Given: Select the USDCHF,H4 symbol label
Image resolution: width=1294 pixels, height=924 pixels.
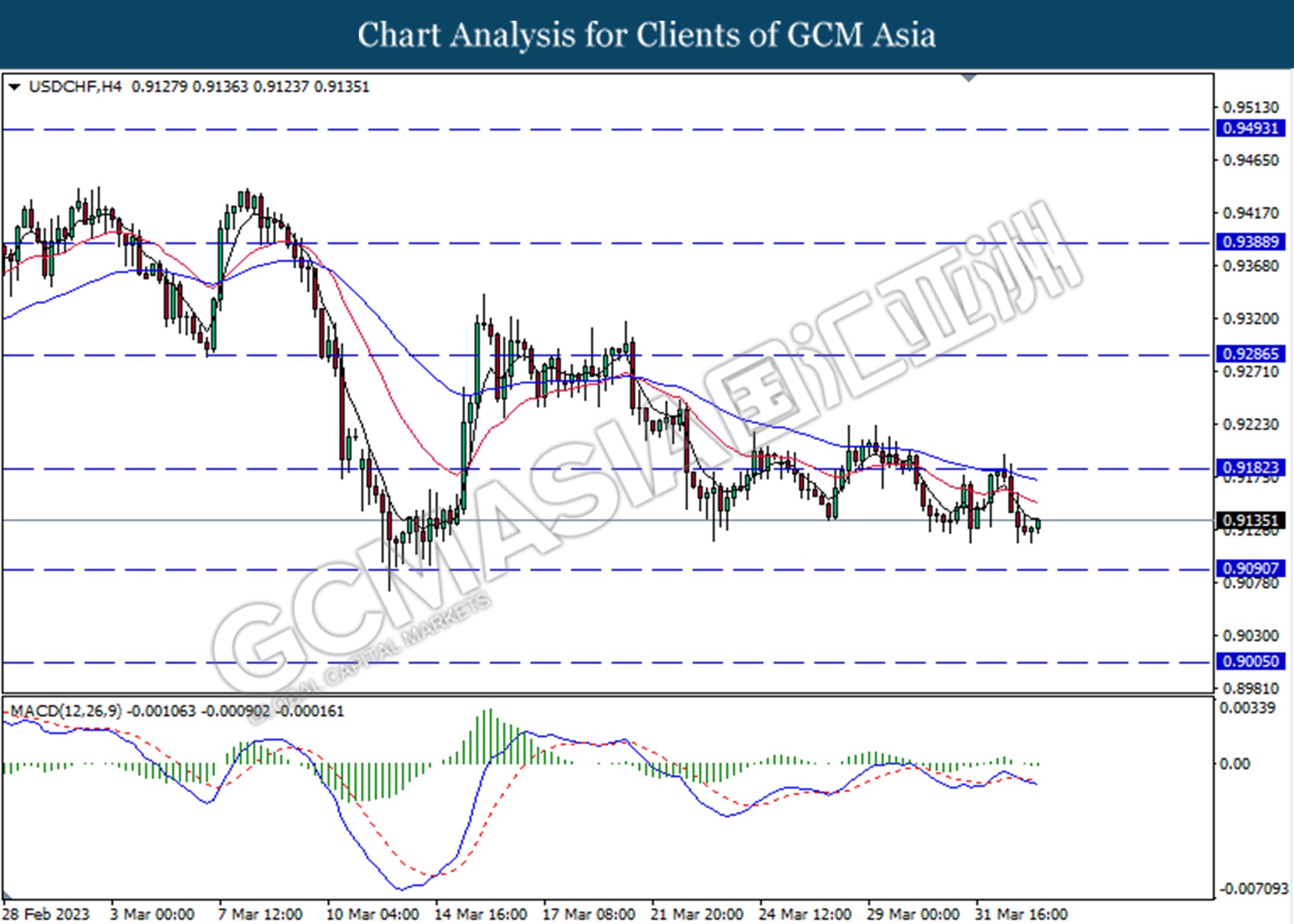Looking at the screenshot, I should [75, 87].
